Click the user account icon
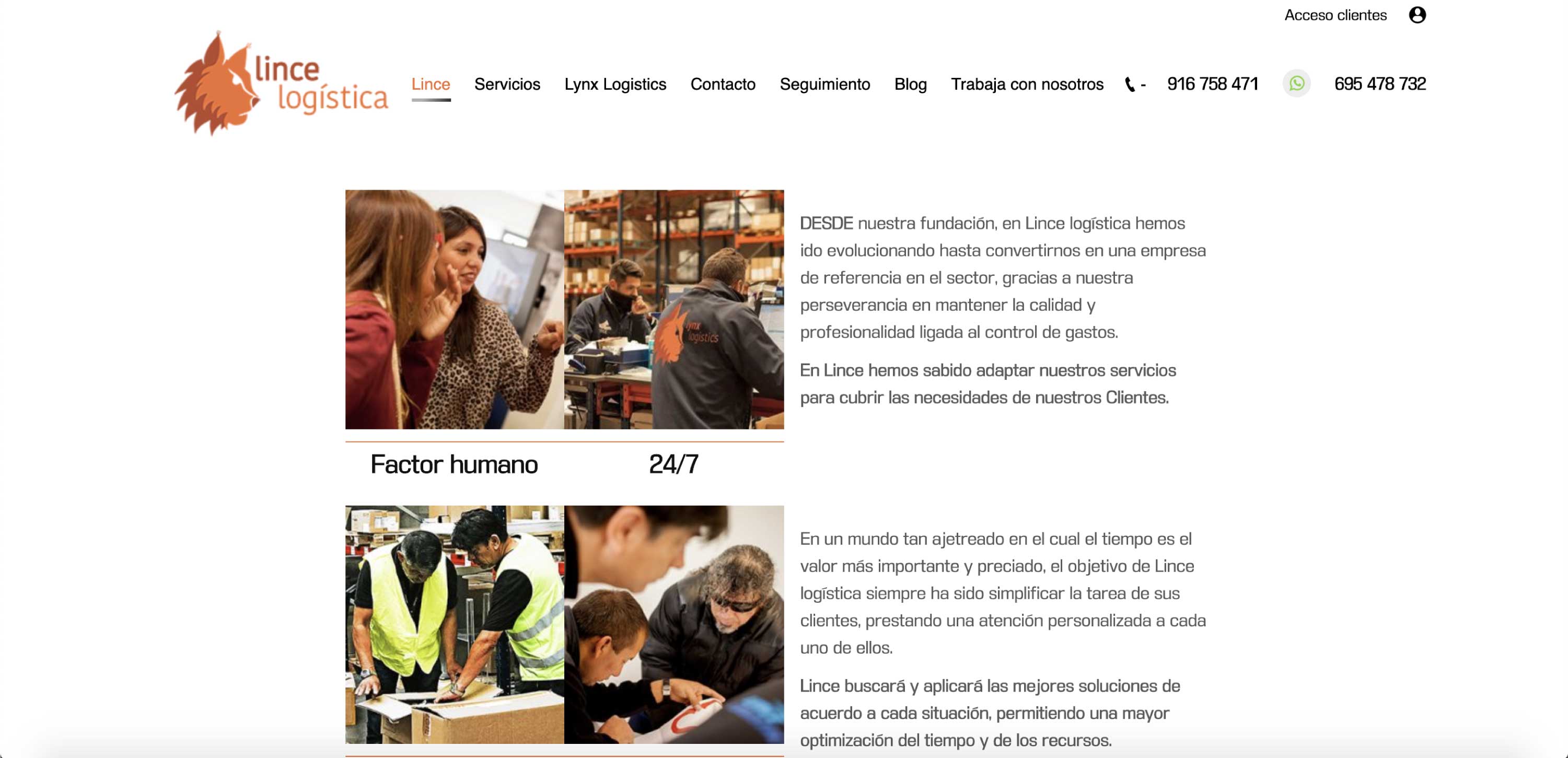 point(1417,15)
